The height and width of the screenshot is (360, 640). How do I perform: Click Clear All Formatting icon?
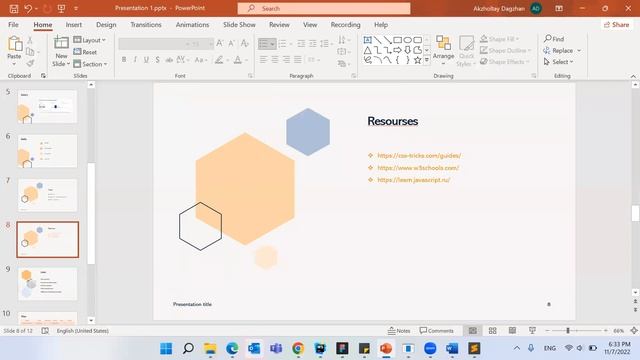[x=244, y=43]
